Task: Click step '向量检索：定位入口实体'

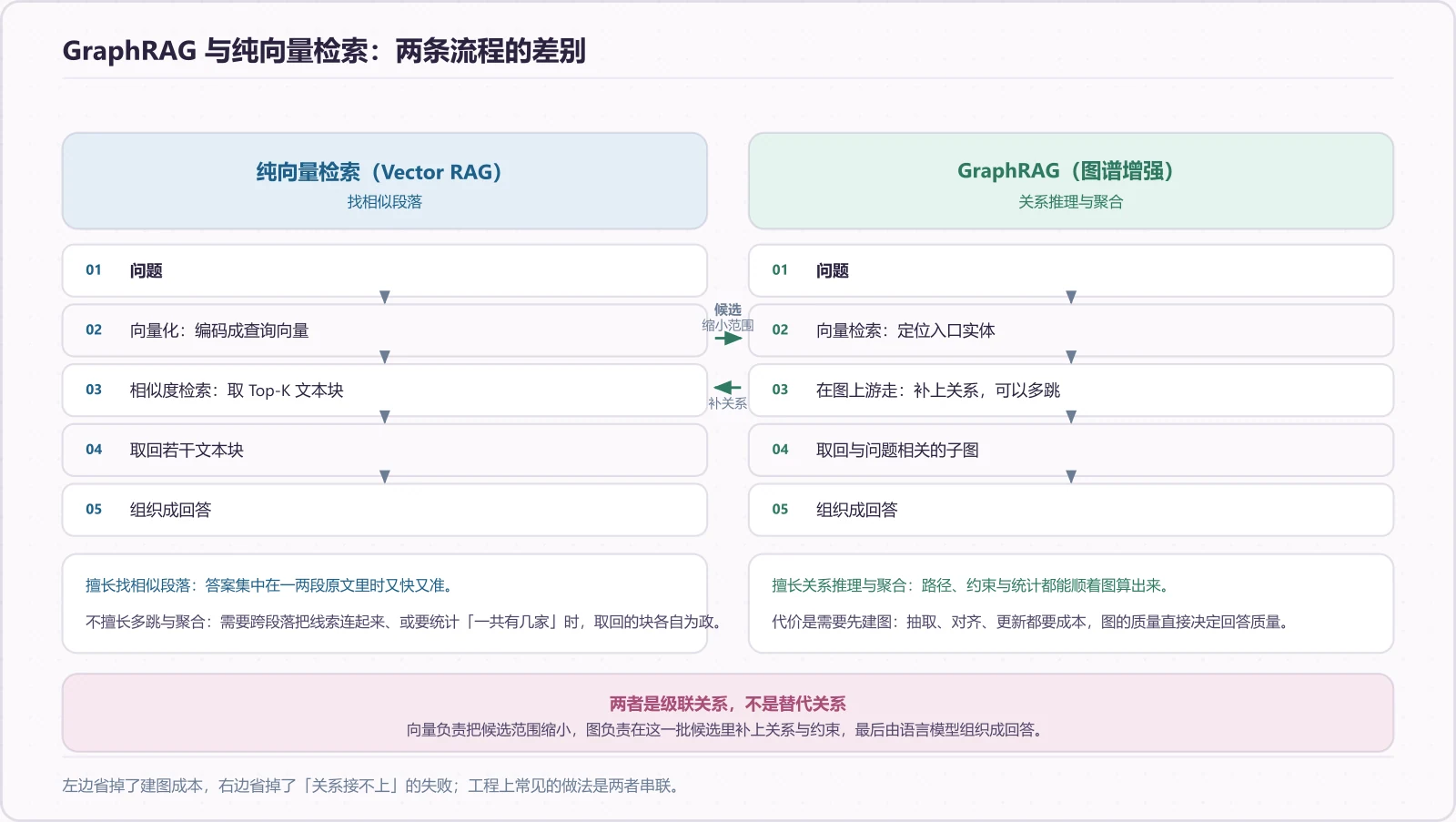Action: click(1071, 330)
